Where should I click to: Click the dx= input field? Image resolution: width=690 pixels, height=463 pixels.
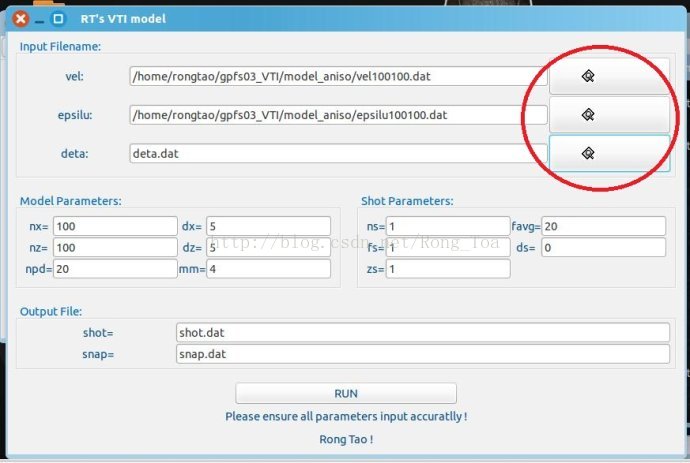tap(268, 226)
